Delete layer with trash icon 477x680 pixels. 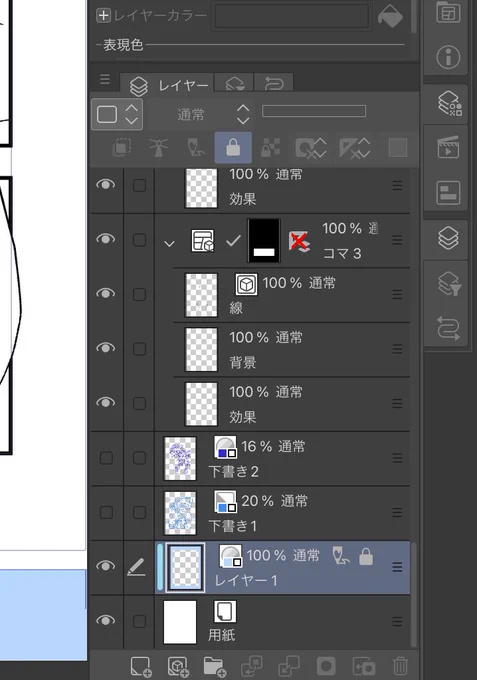tap(400, 666)
